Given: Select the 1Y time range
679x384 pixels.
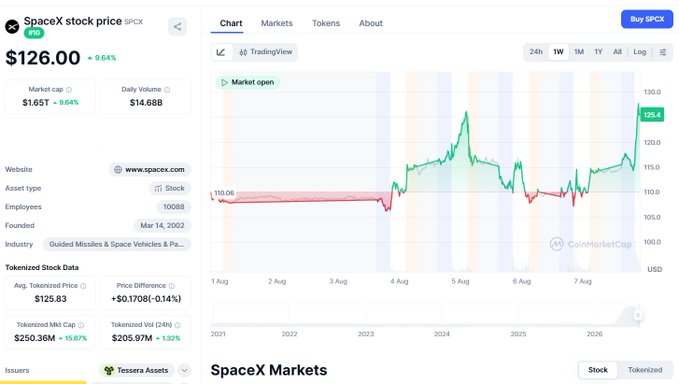Looking at the screenshot, I should pos(598,52).
